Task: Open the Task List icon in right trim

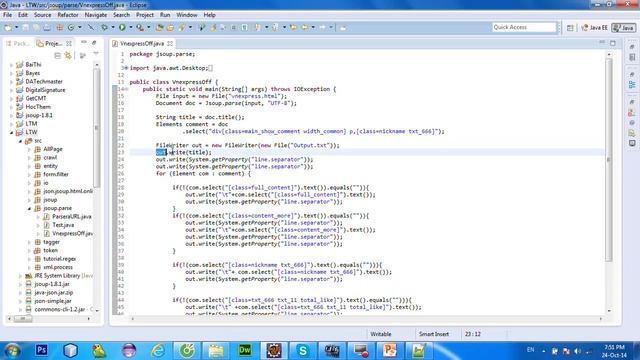Action: pyautogui.click(x=632, y=58)
